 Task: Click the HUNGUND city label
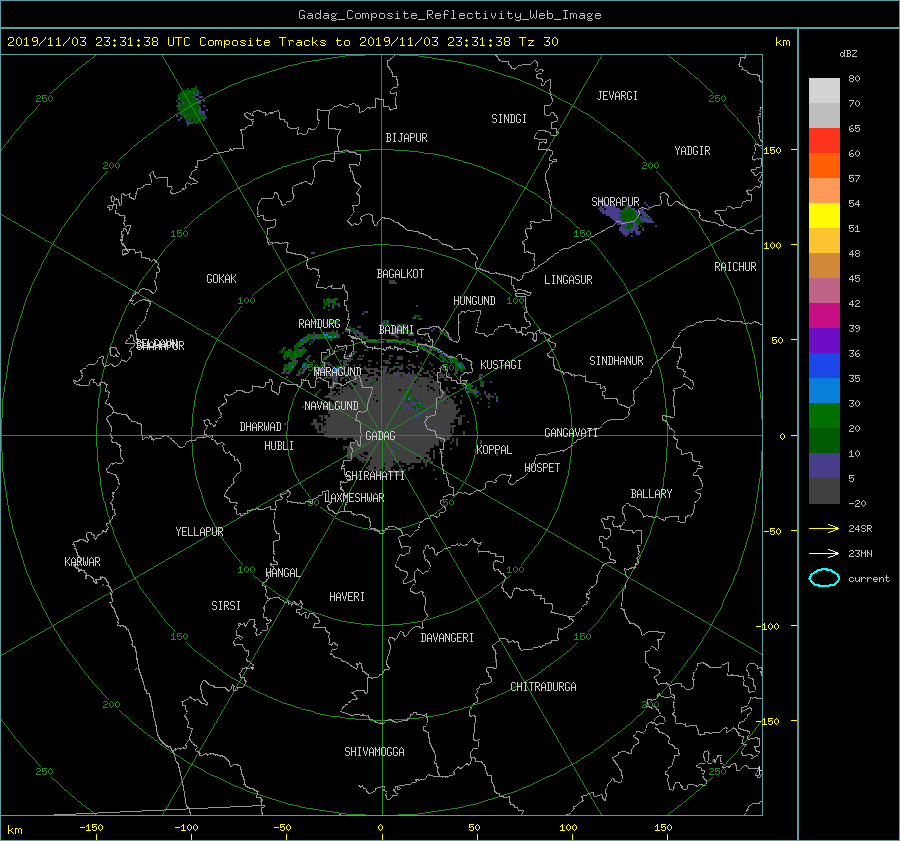coord(474,300)
